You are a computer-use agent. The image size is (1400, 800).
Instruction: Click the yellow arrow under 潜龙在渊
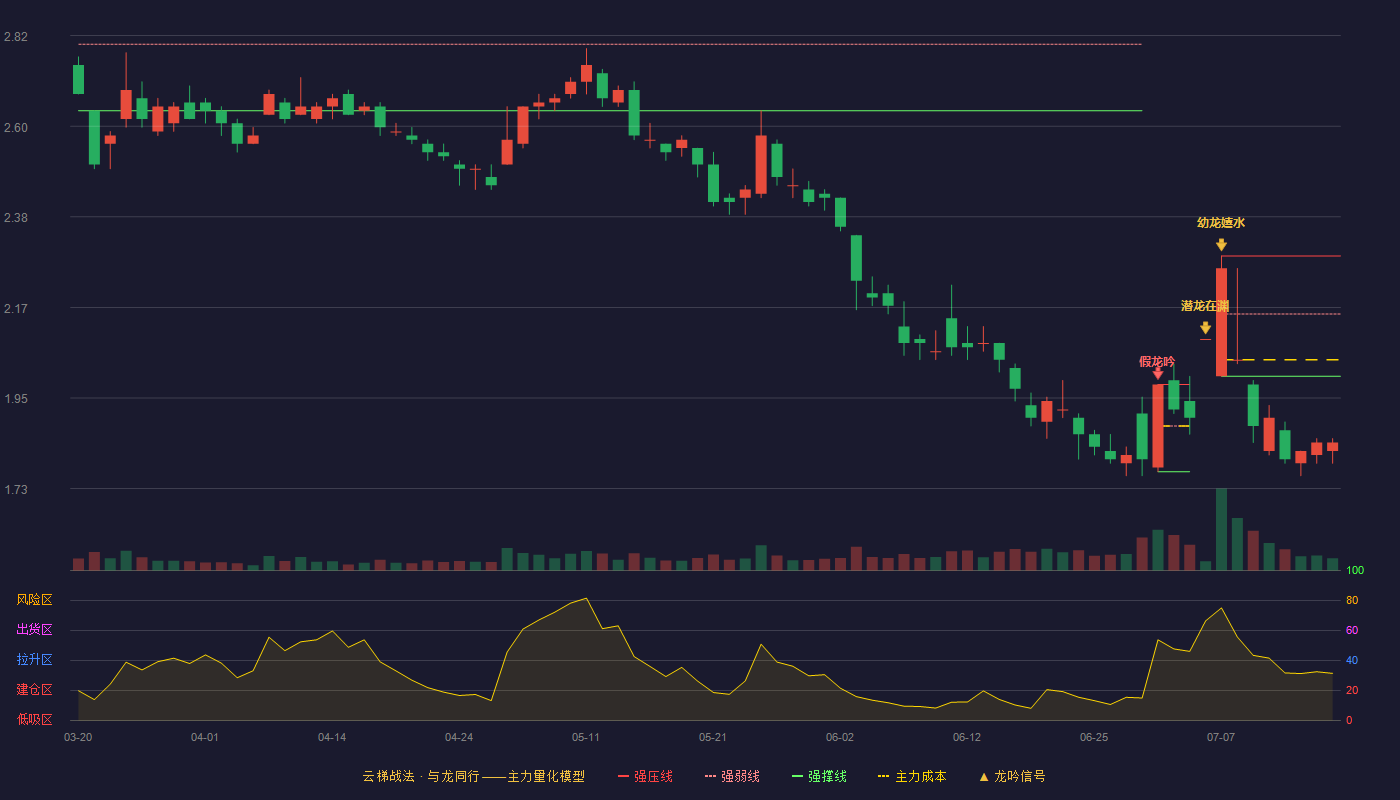pos(1205,327)
